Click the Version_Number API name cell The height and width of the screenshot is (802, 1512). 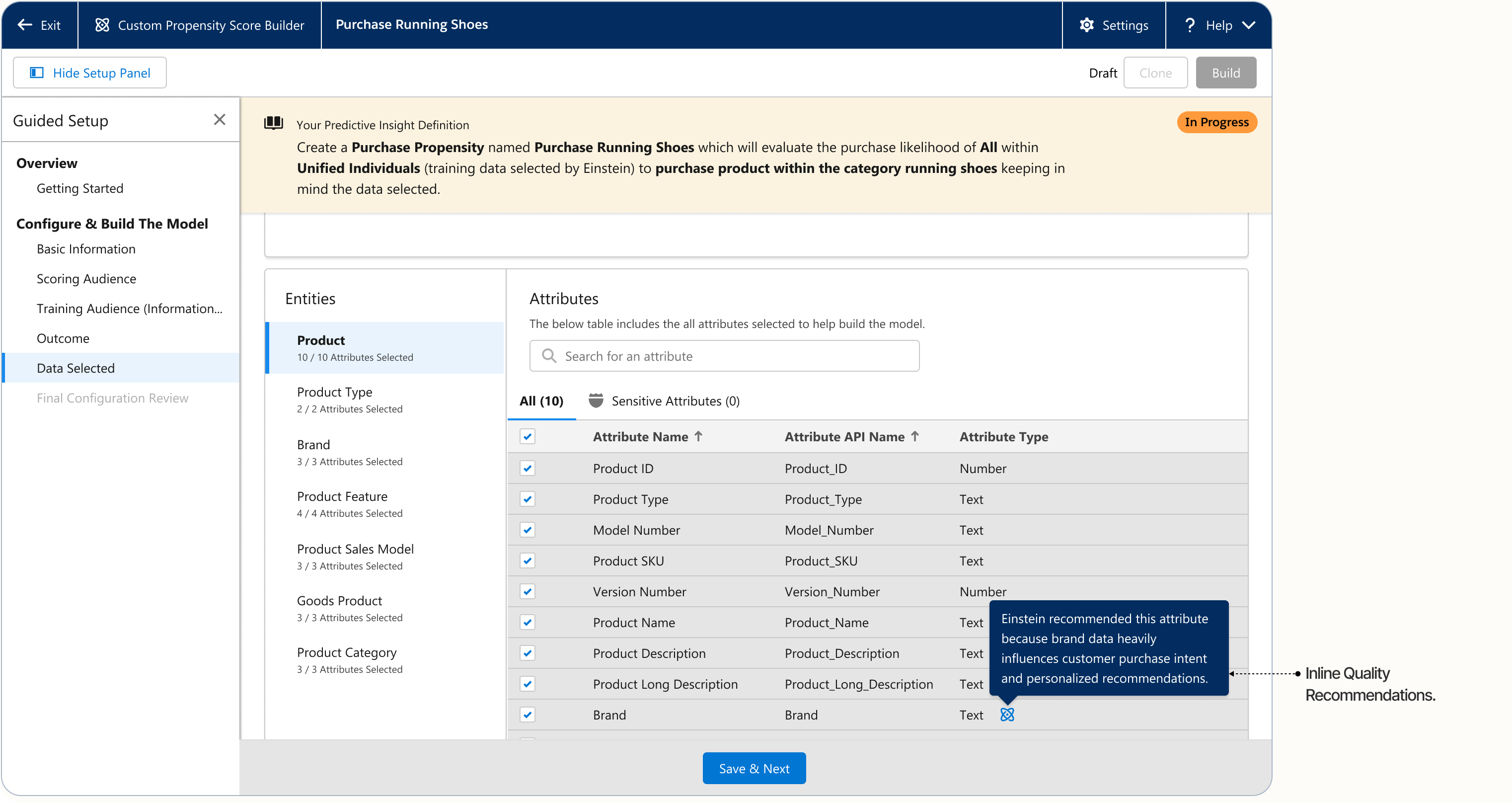click(x=832, y=592)
